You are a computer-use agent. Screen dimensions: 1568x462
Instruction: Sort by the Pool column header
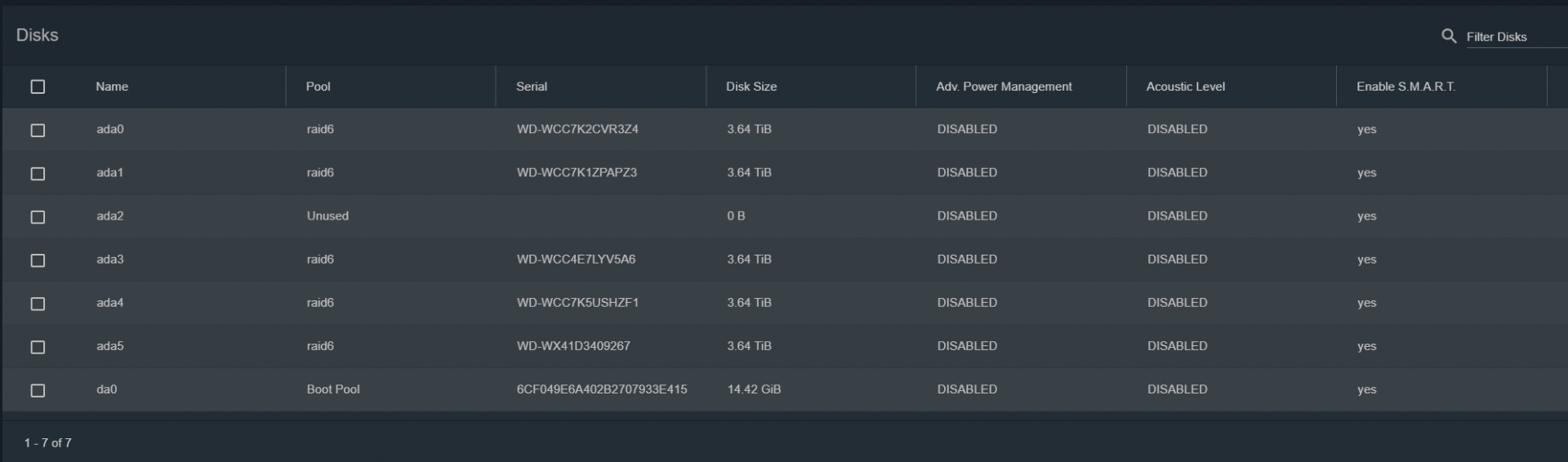pos(318,87)
